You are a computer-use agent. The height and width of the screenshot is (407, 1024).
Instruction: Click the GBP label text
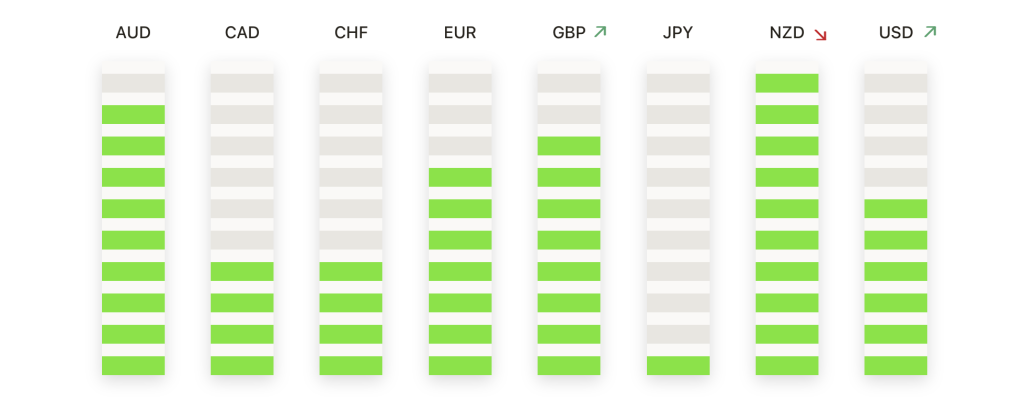(569, 33)
